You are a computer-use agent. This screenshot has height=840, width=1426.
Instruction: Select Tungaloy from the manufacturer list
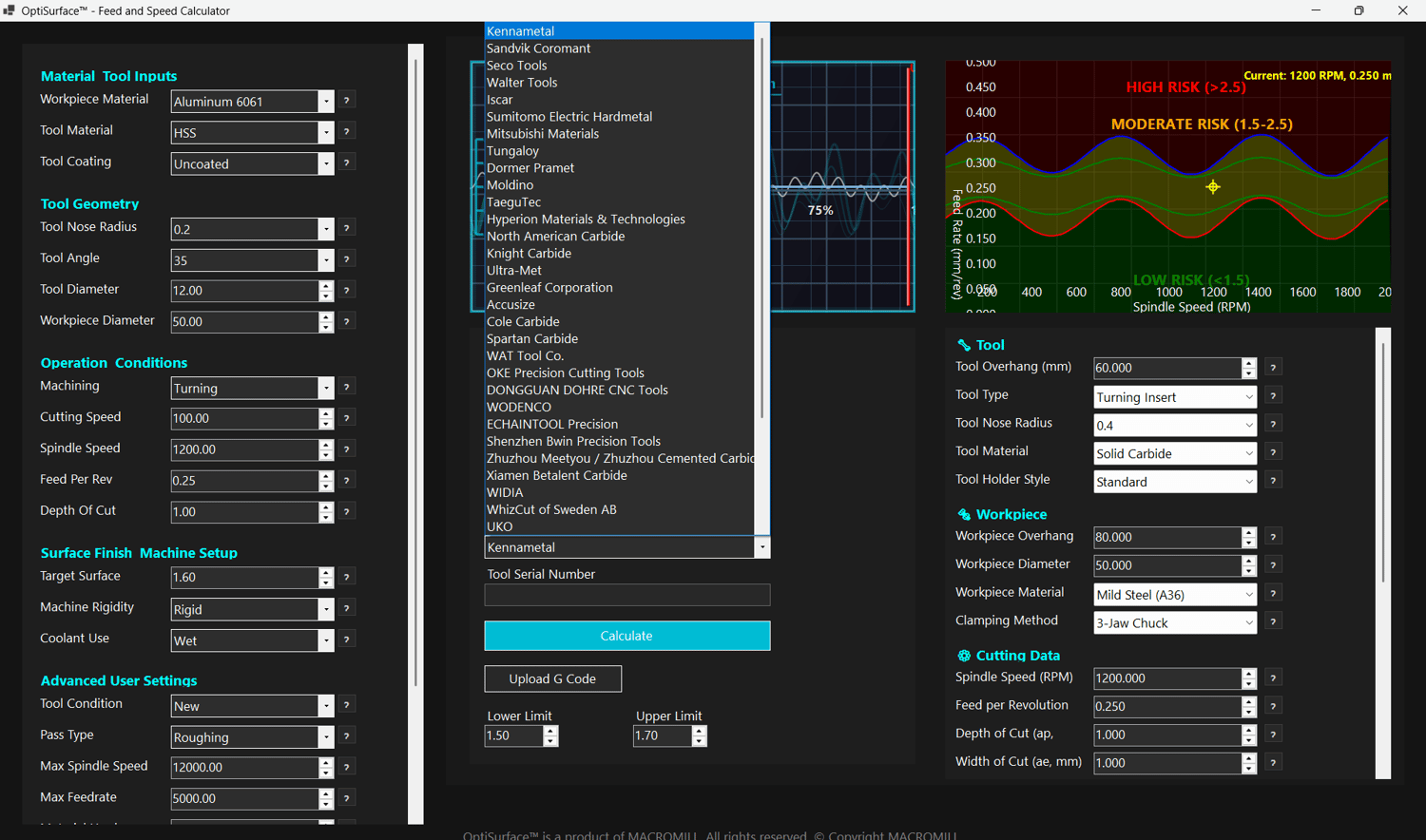click(x=619, y=151)
